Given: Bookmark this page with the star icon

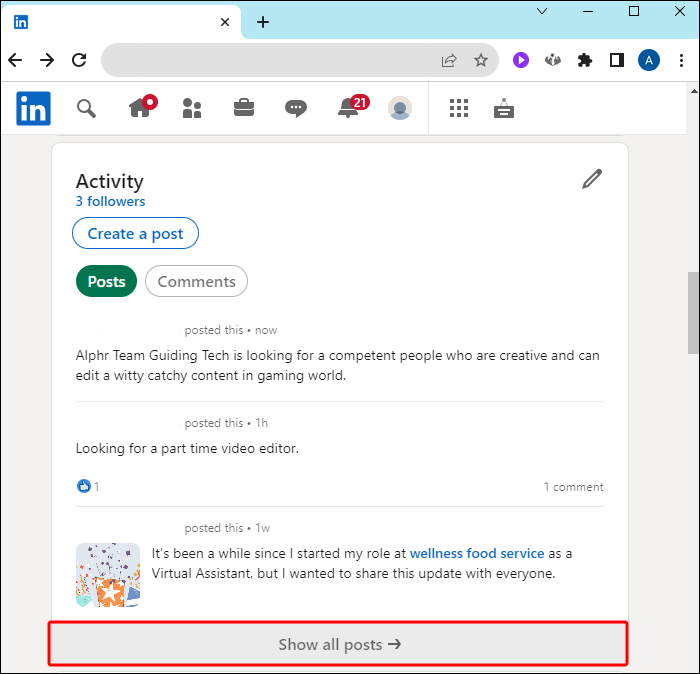Looking at the screenshot, I should (481, 60).
